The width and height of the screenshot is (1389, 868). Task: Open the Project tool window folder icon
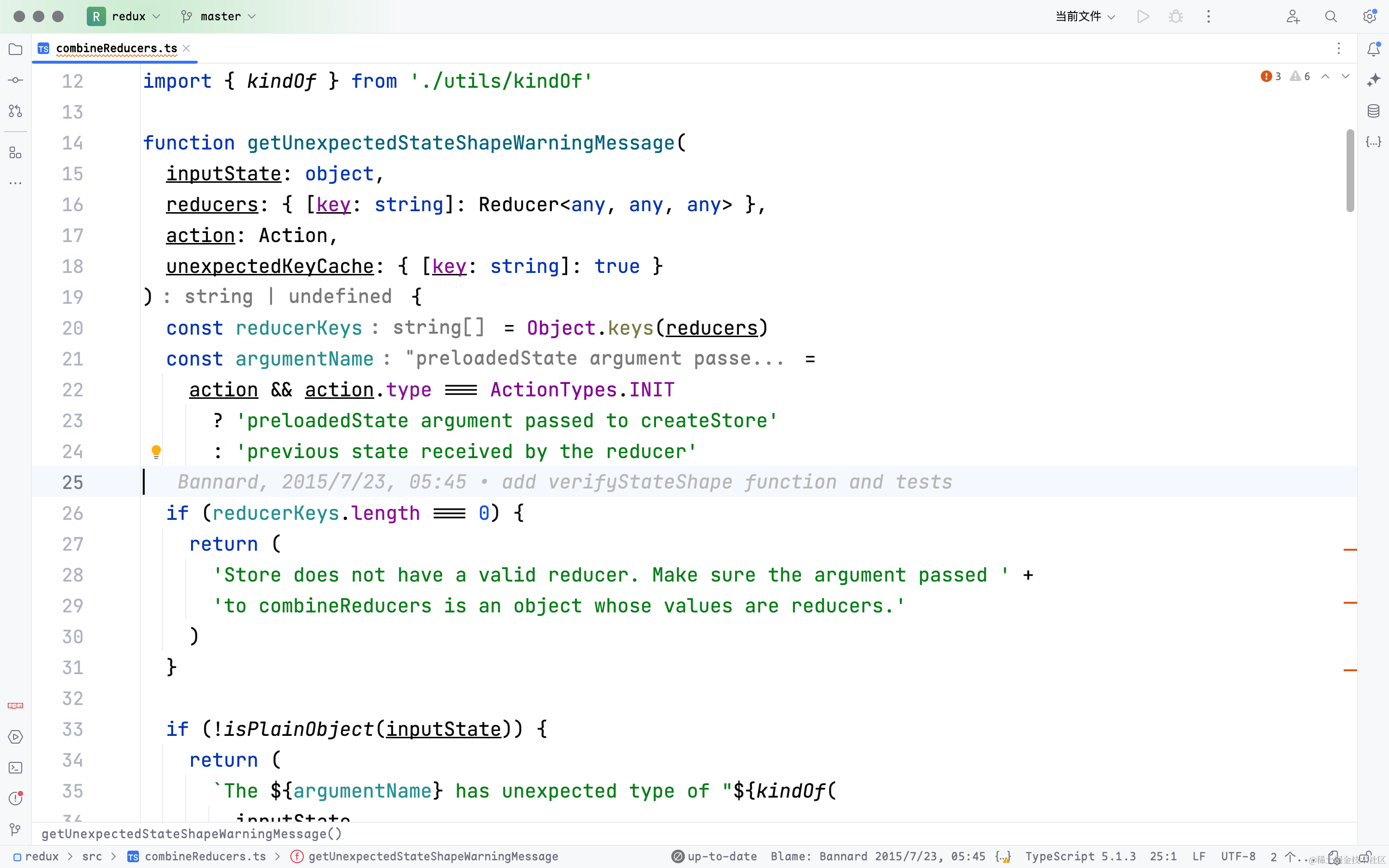(15, 49)
